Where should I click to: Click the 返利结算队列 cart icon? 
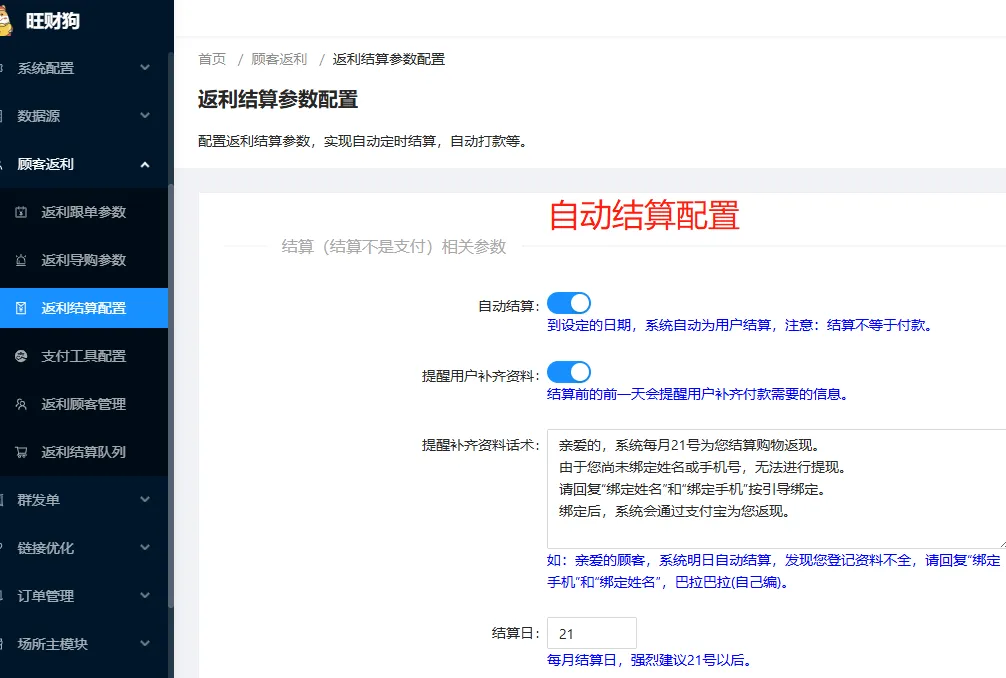pos(22,452)
